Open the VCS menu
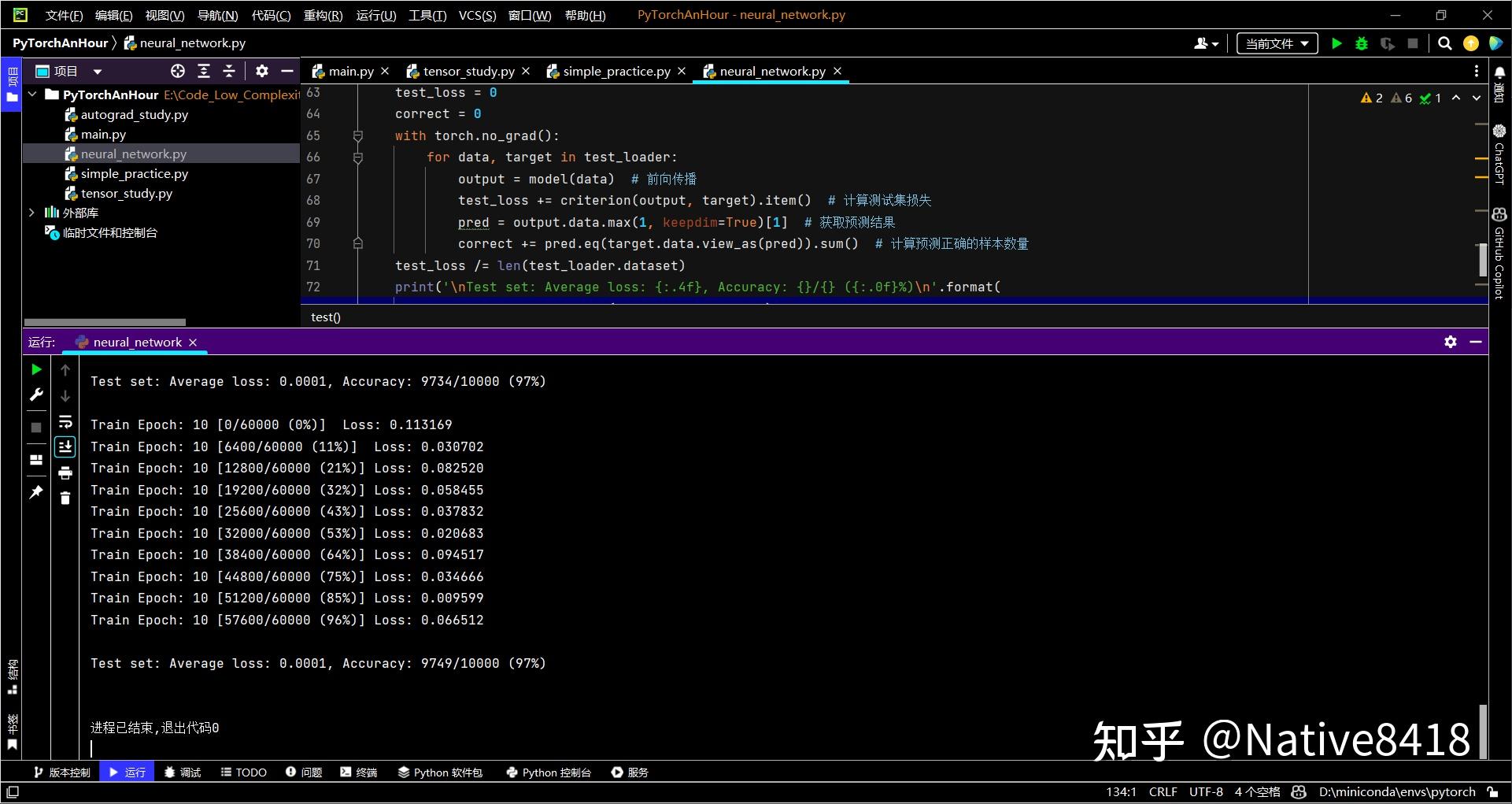1512x804 pixels. click(475, 14)
